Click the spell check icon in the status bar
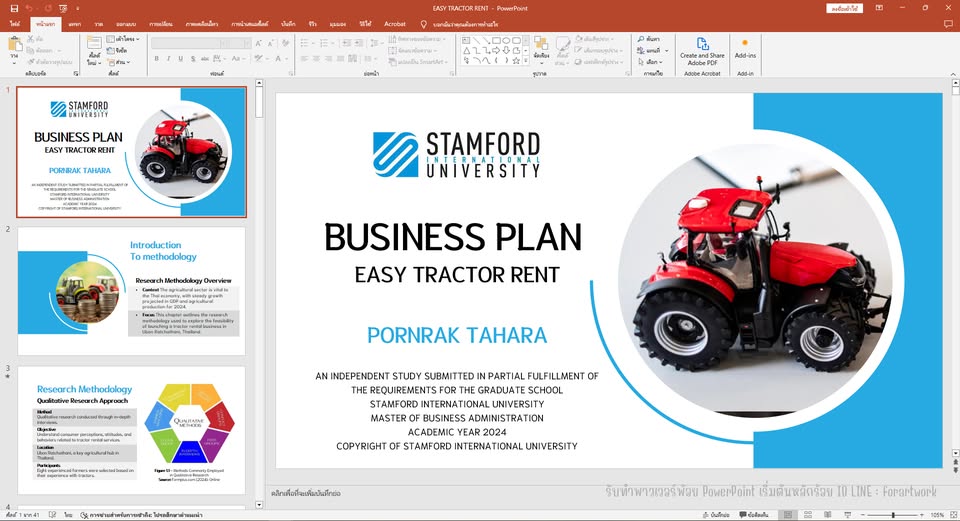The width and height of the screenshot is (960, 521). (x=53, y=515)
